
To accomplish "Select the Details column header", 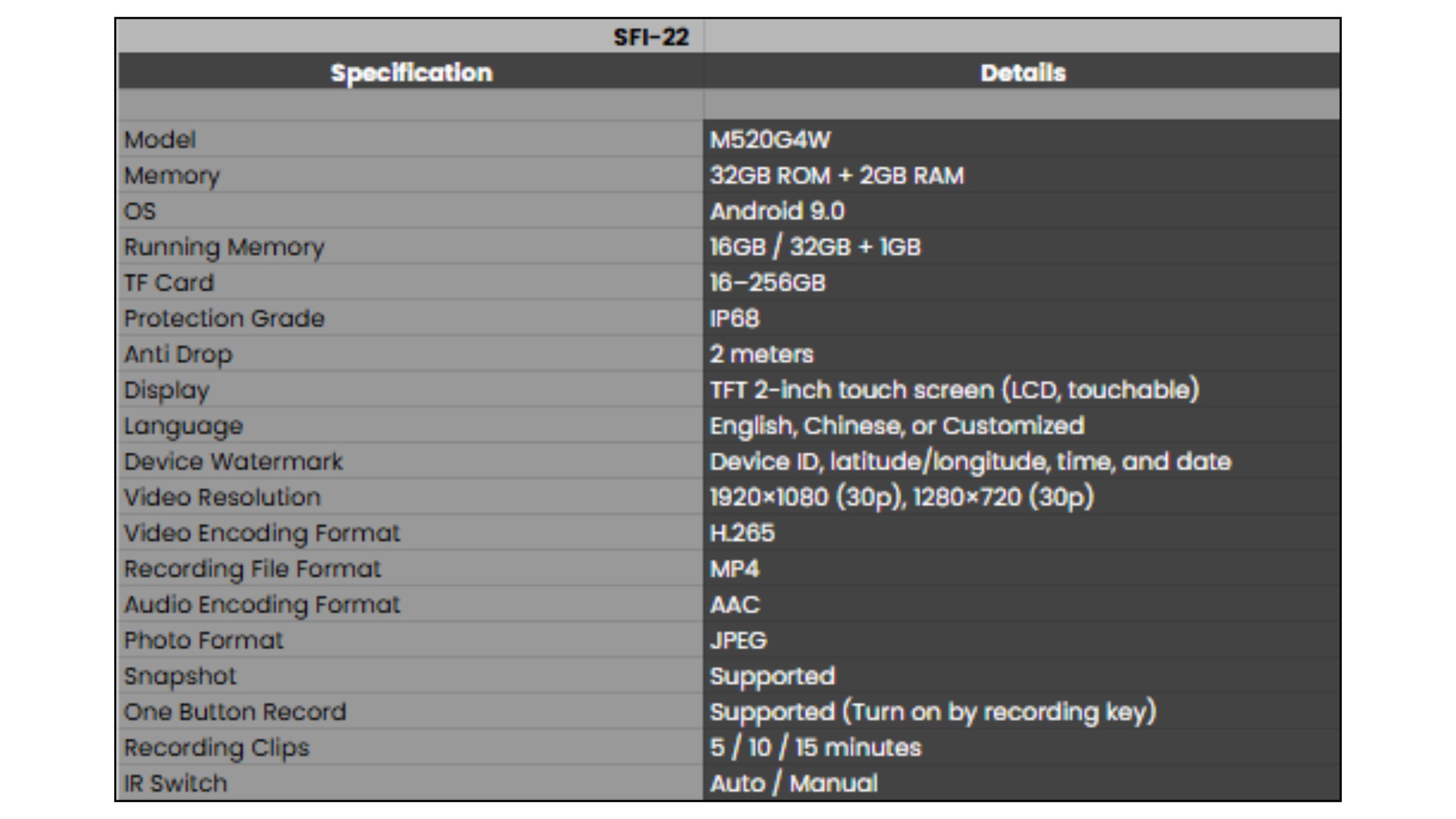I will pos(1023,73).
